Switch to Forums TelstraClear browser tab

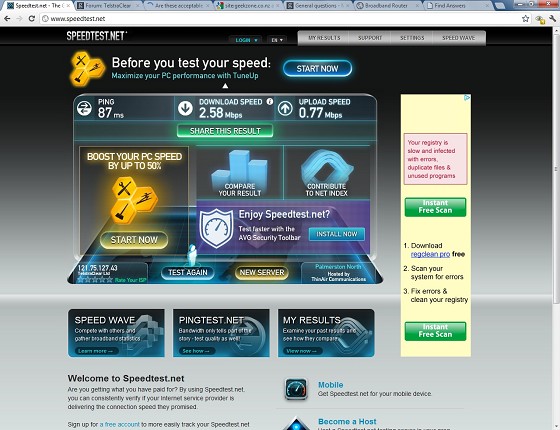[107, 5]
